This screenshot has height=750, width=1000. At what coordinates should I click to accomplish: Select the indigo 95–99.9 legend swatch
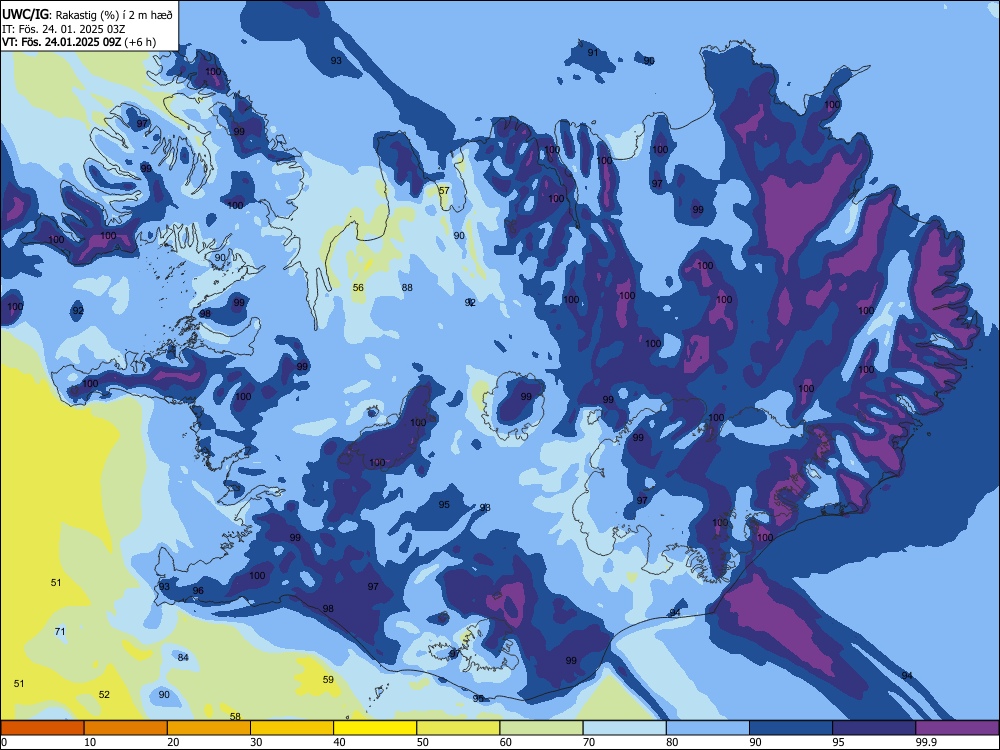(x=874, y=728)
